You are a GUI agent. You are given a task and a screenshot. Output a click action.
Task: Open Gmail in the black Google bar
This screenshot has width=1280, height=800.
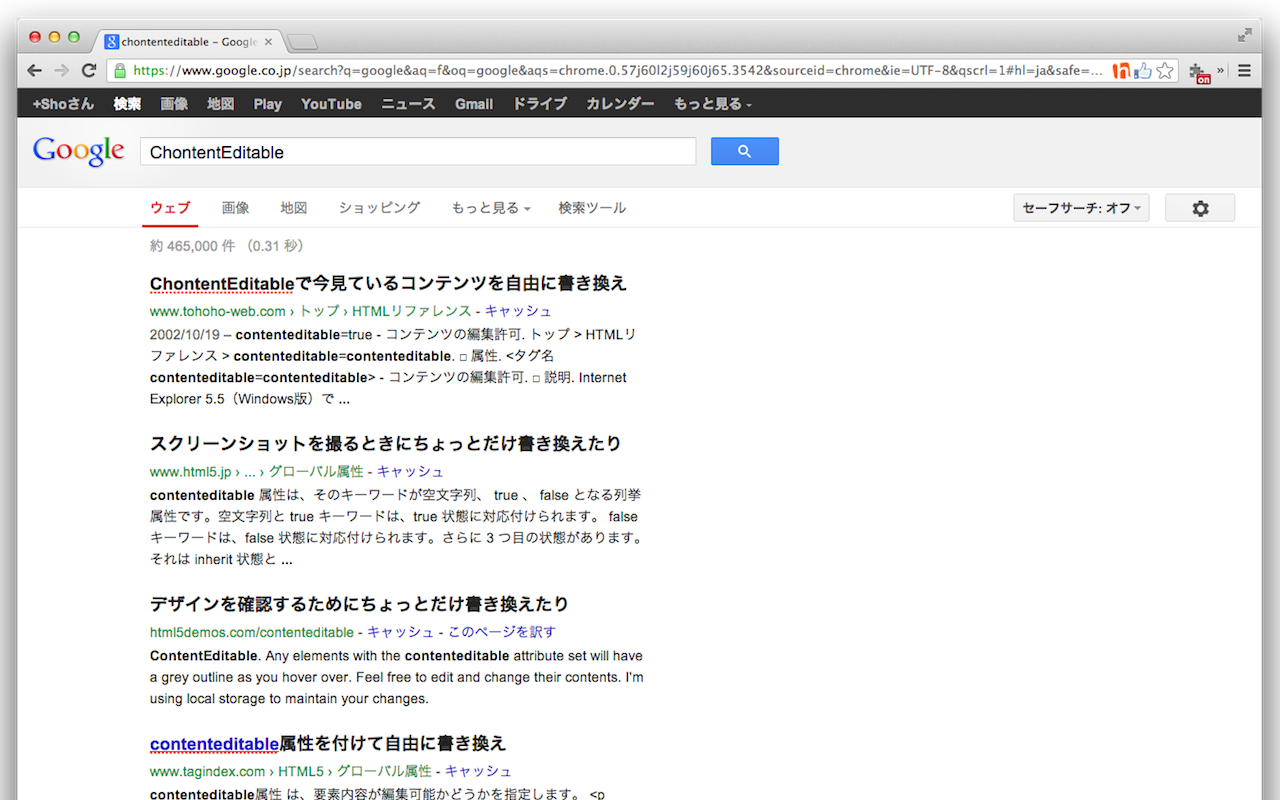[474, 104]
